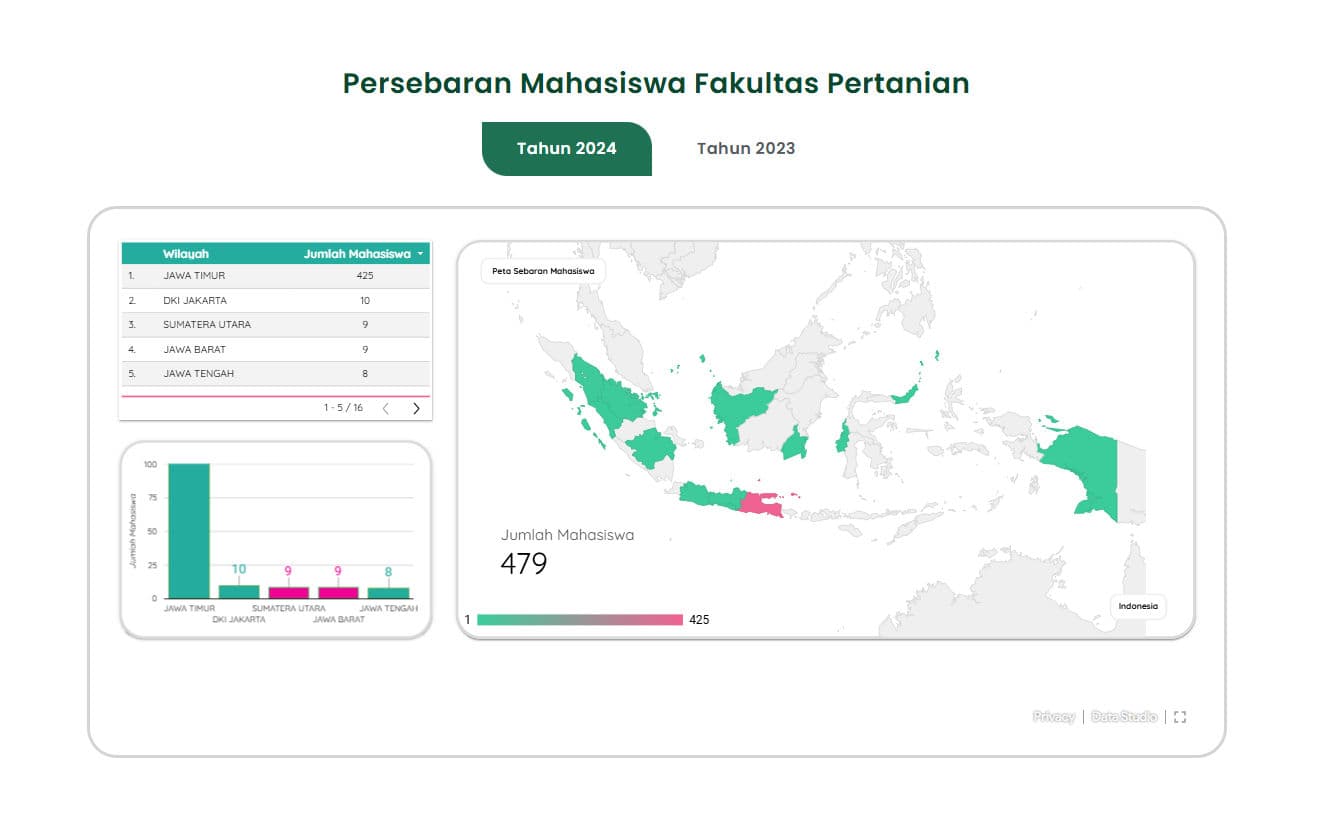Viewport: 1330px width, 826px height.
Task: Open the Tahun 2023 tab
Action: click(746, 149)
